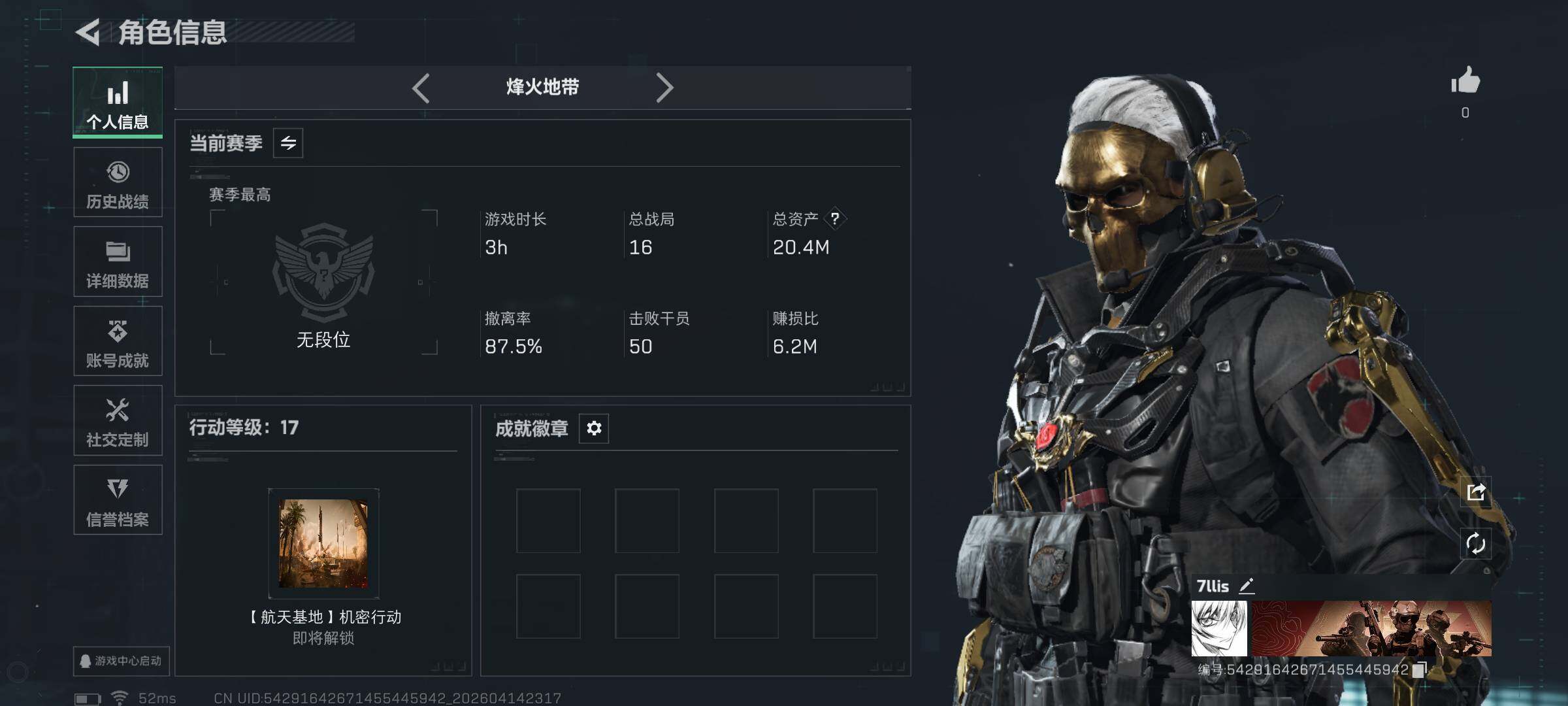Open the 信誉档案 sidebar tab
The height and width of the screenshot is (706, 1568).
(x=118, y=500)
